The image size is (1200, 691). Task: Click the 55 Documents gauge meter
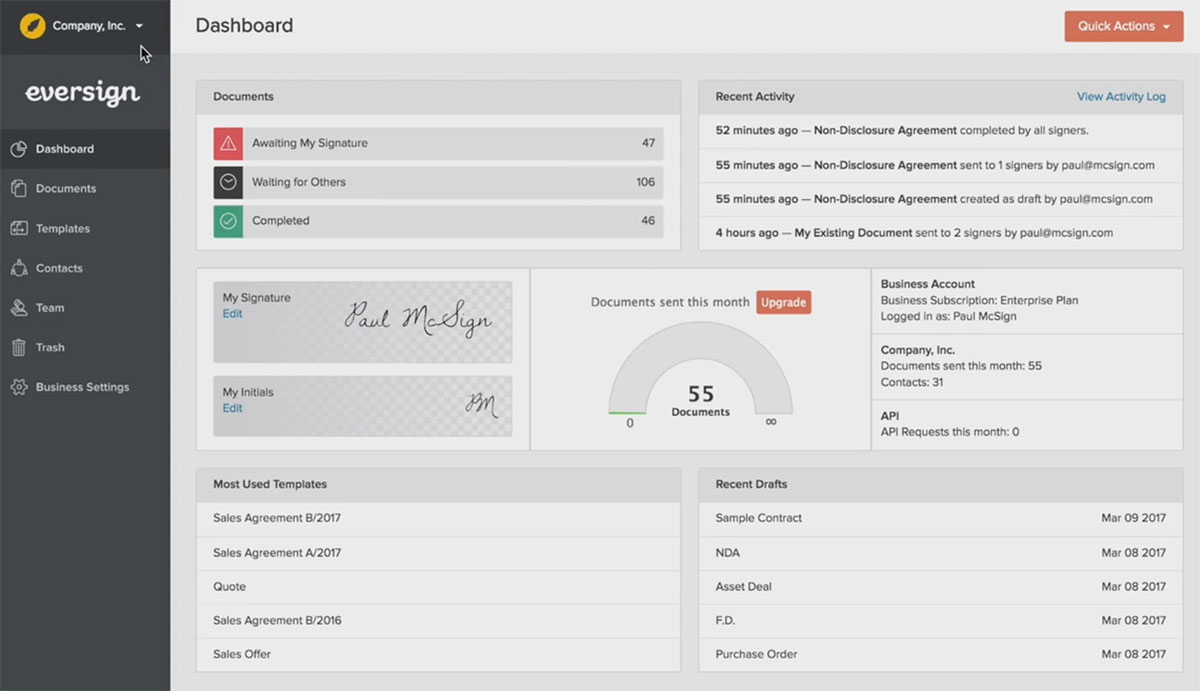pyautogui.click(x=701, y=368)
